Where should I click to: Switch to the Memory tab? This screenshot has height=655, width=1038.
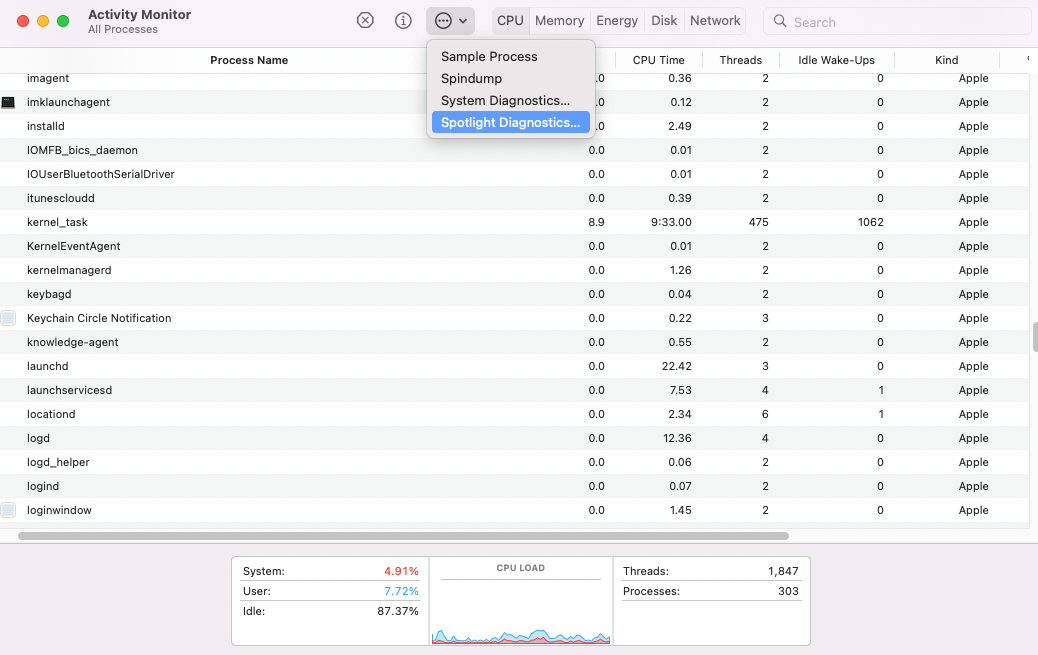coord(559,21)
